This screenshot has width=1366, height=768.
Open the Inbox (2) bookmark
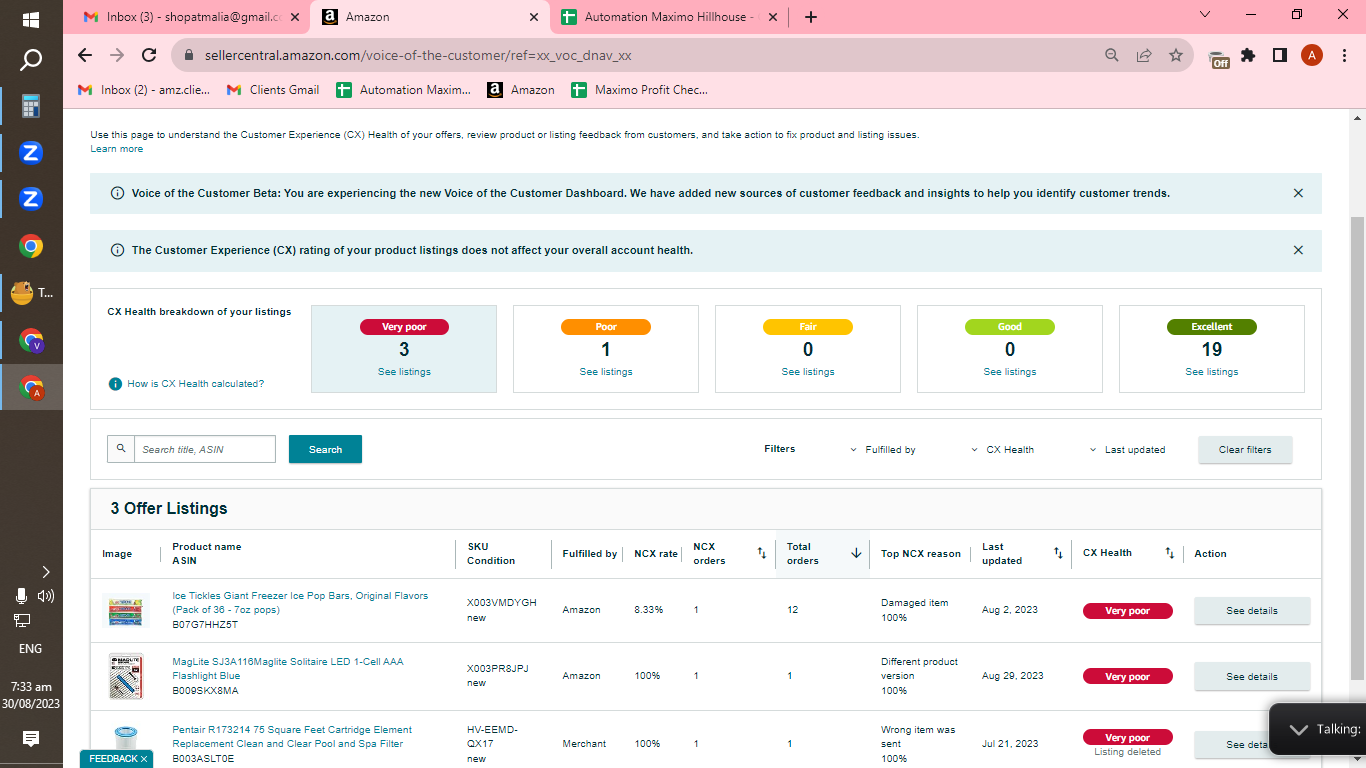144,90
